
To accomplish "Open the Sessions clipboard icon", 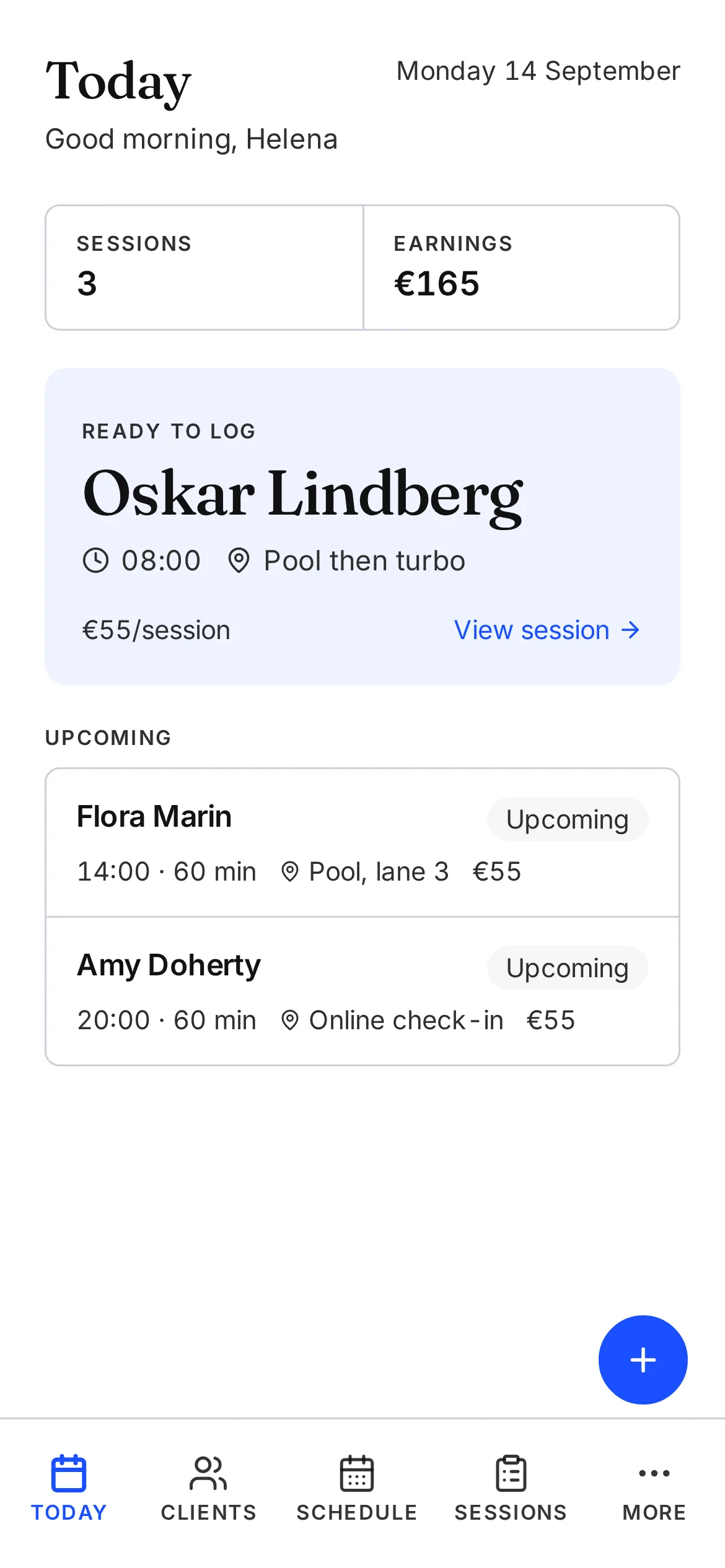I will pos(511,1473).
